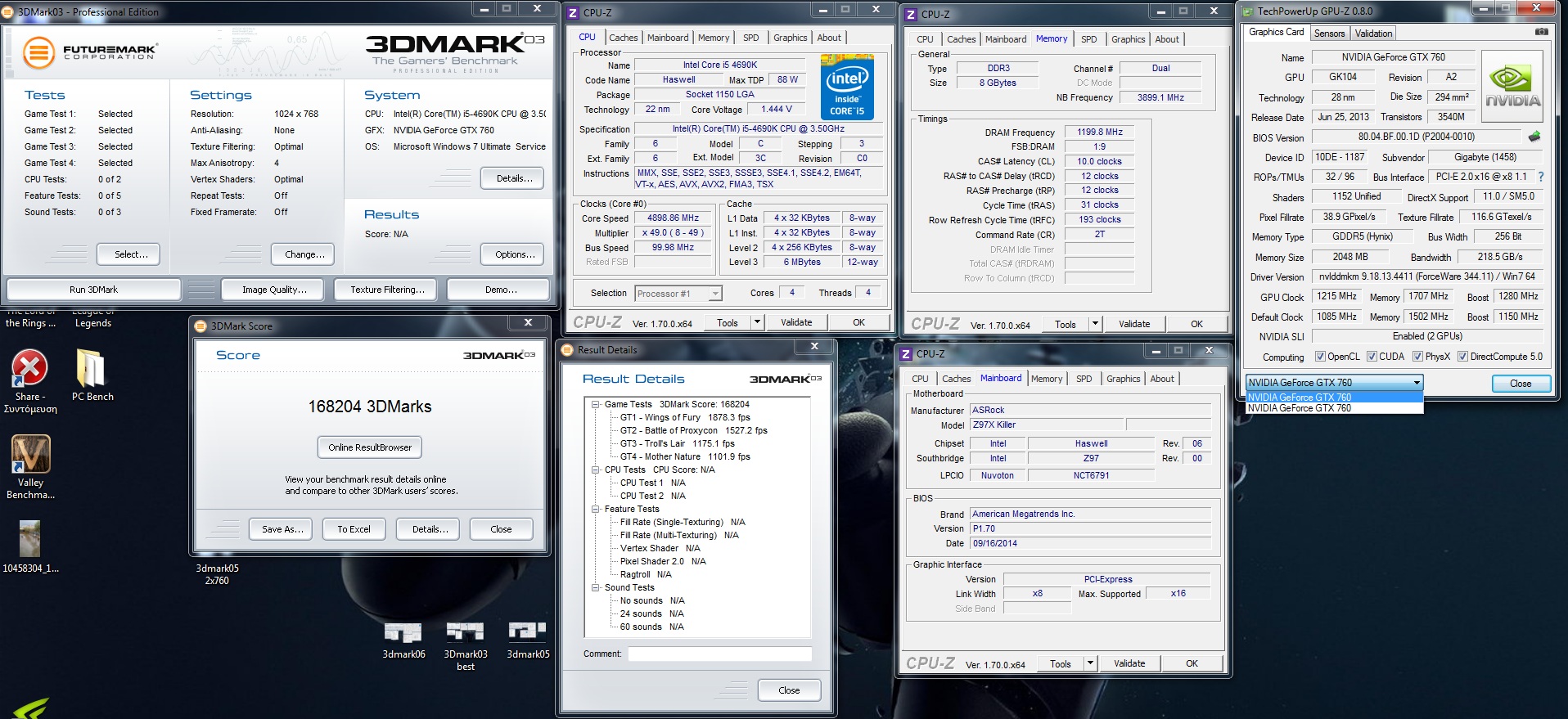Toggle the DirectCompute 5.0 checkbox
This screenshot has height=719, width=1568.
(1462, 357)
